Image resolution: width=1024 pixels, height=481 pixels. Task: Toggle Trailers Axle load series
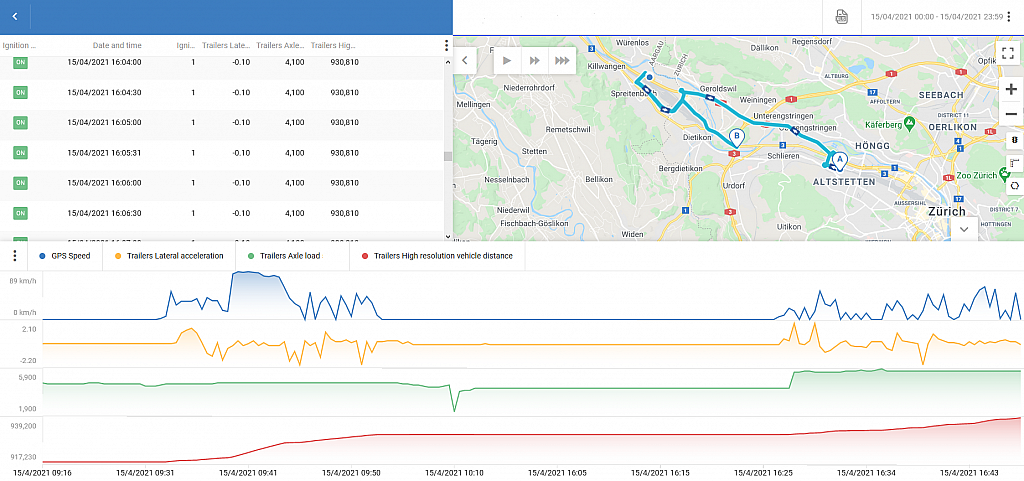tap(292, 256)
